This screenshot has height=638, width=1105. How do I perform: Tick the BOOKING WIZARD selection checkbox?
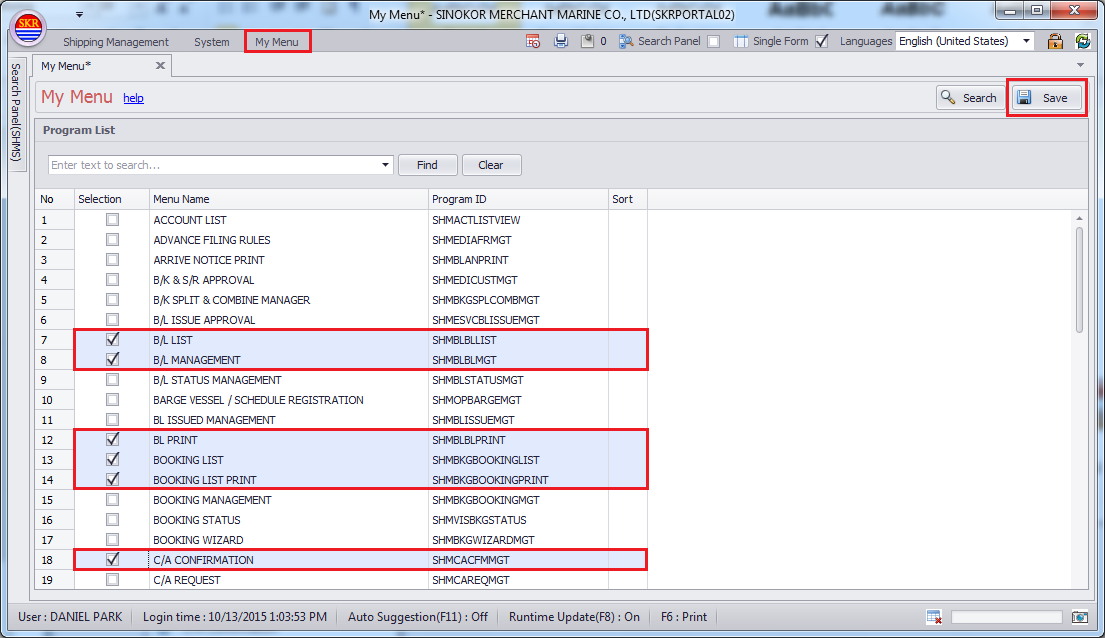point(112,539)
